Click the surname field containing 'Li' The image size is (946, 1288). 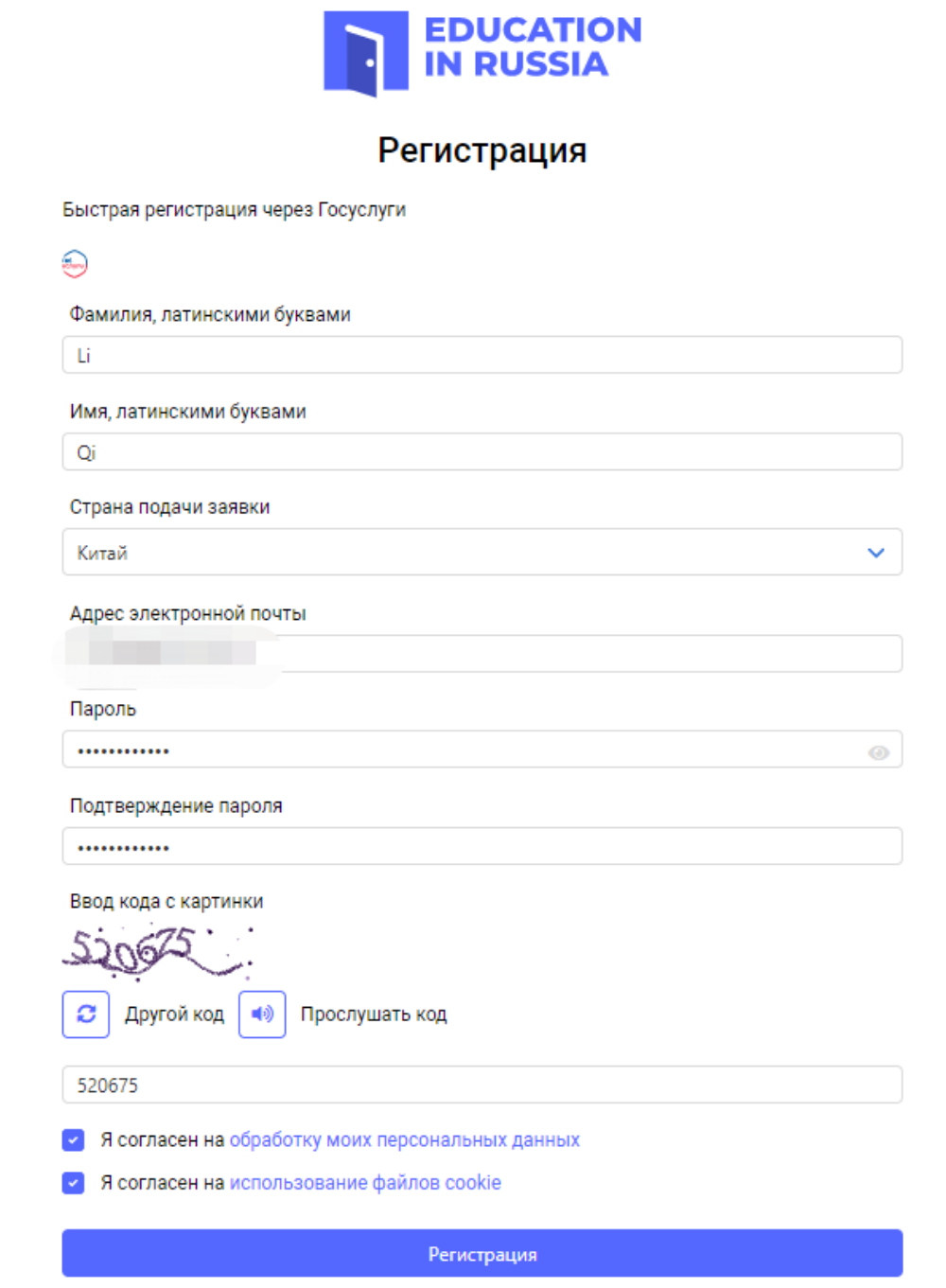[482, 356]
